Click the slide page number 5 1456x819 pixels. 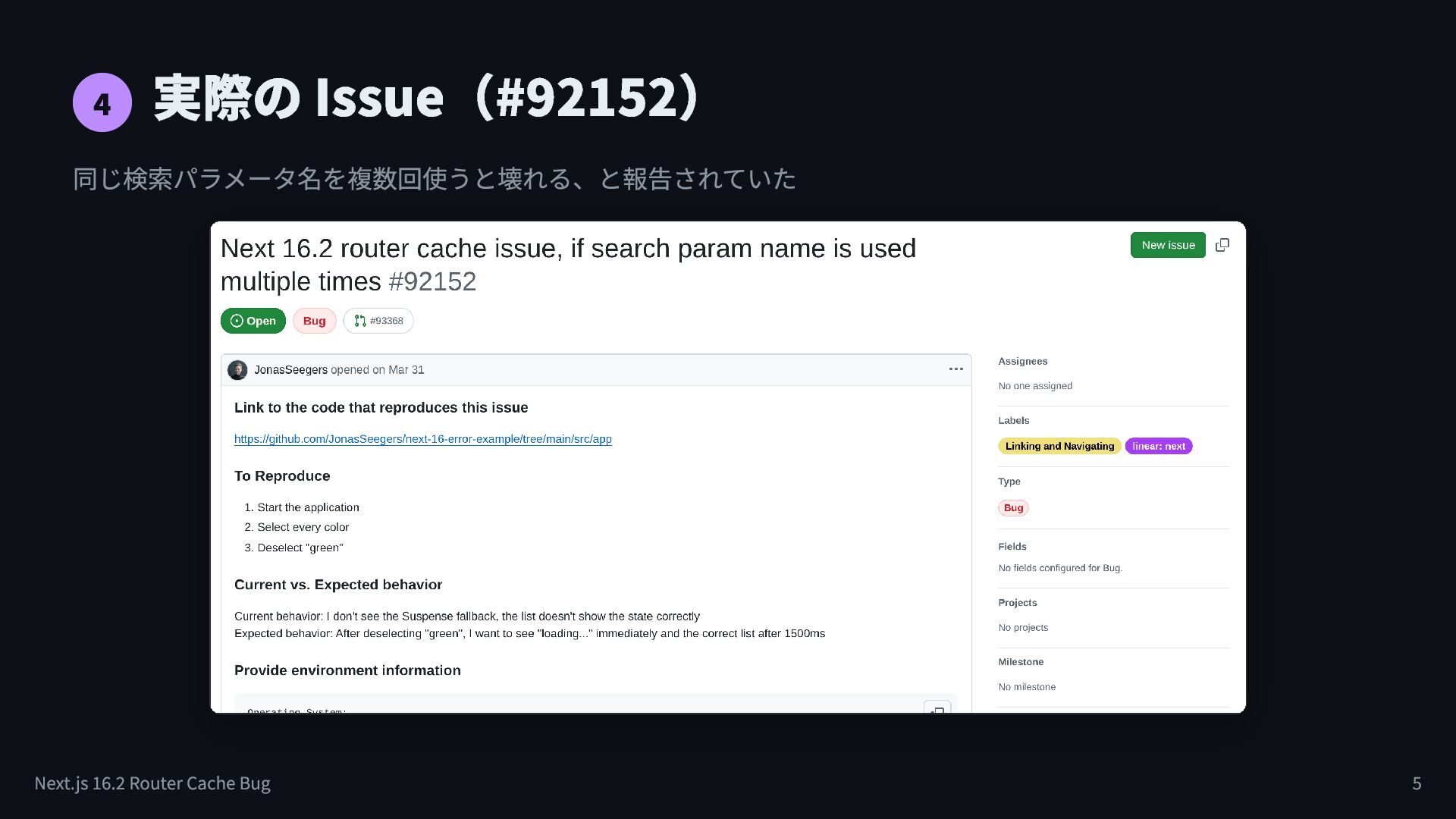coord(1417,783)
